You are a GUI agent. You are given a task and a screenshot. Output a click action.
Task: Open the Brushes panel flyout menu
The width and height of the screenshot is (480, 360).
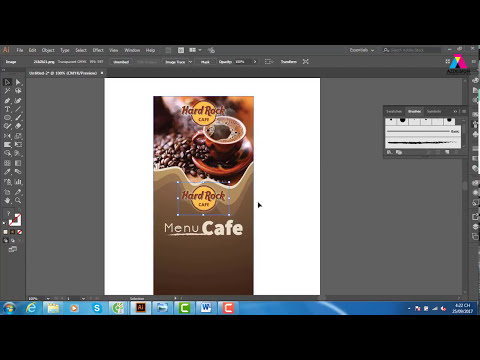[x=464, y=111]
